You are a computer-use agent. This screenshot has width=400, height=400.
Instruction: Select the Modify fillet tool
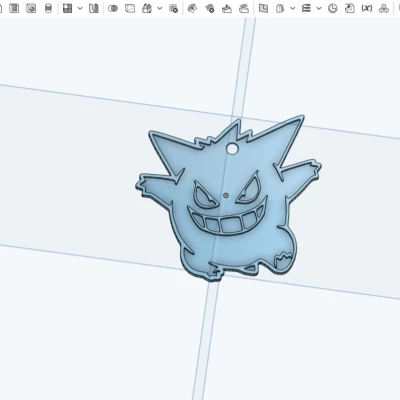(192, 8)
